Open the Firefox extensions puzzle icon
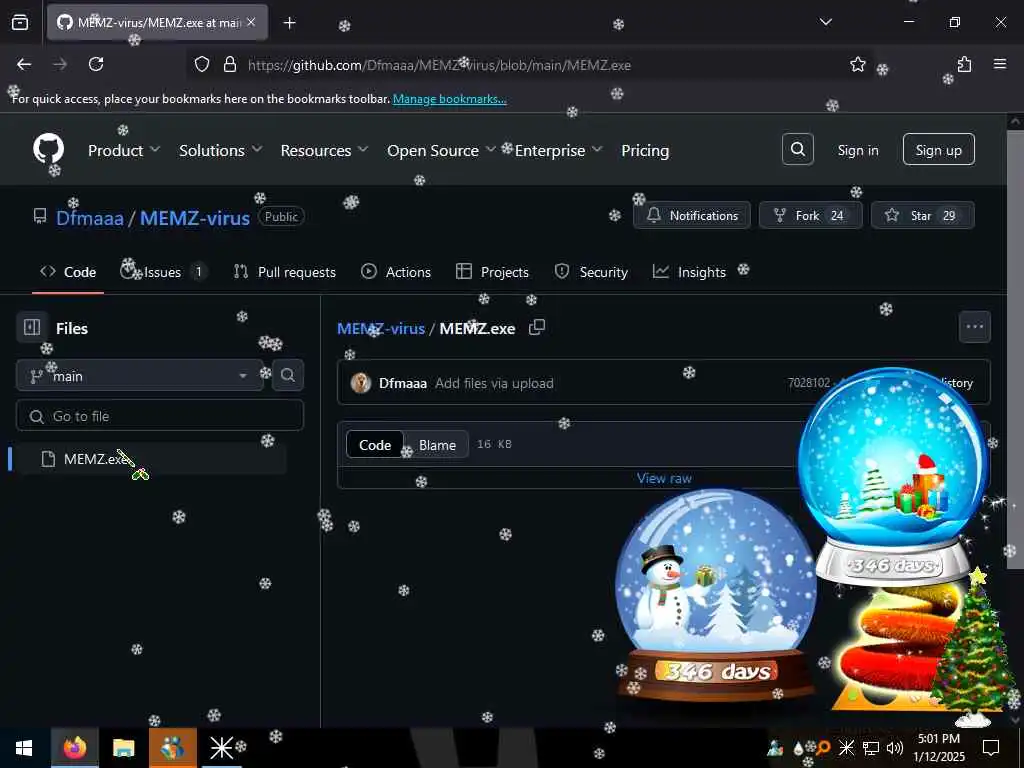 [x=964, y=64]
